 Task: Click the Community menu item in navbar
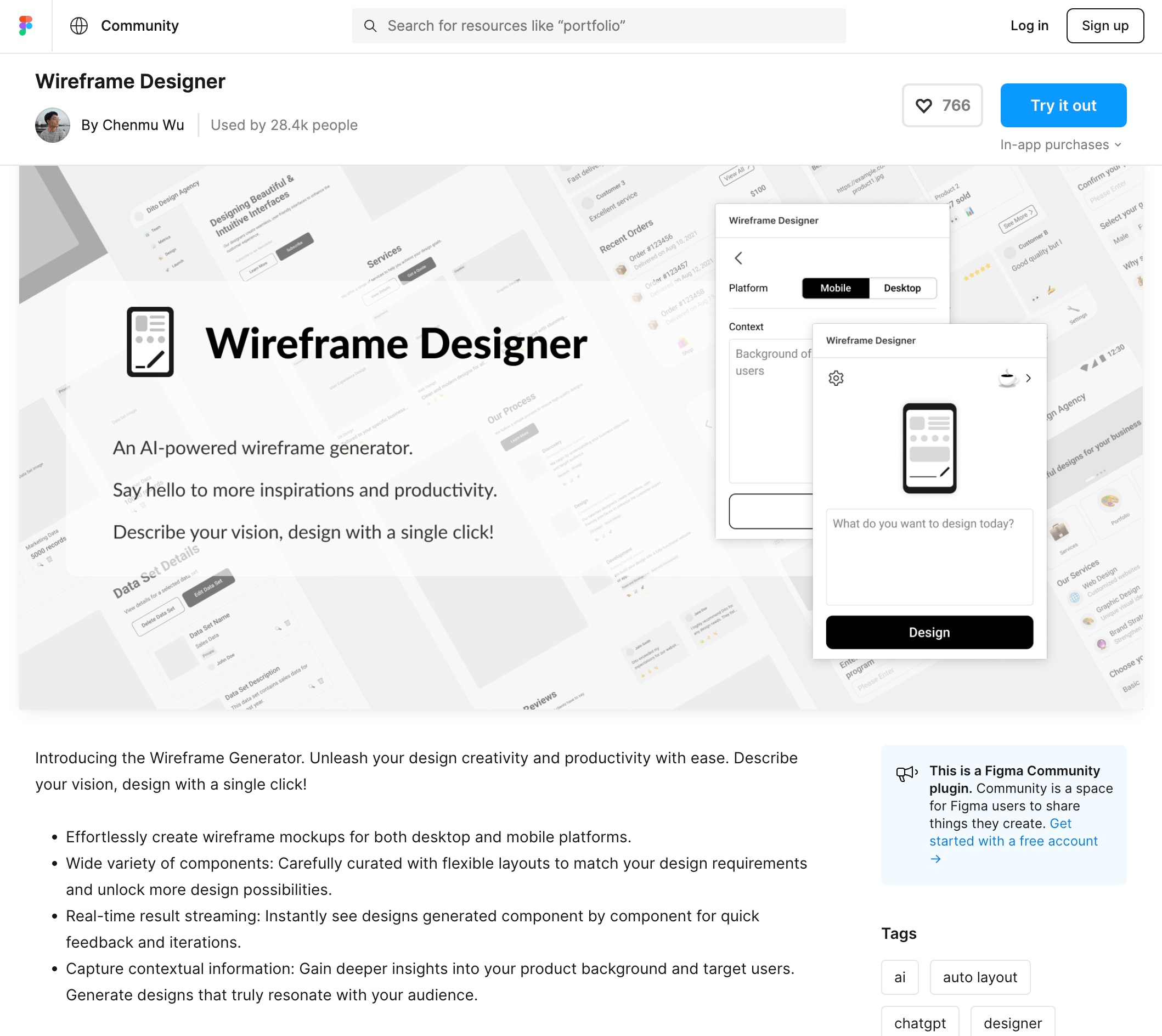point(139,25)
